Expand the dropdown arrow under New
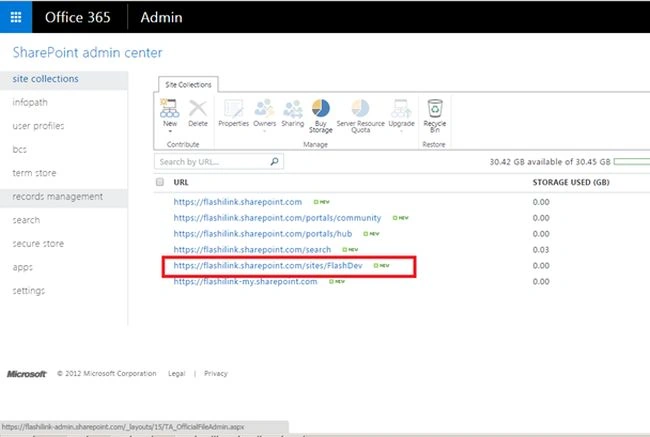The image size is (650, 437). 170,131
